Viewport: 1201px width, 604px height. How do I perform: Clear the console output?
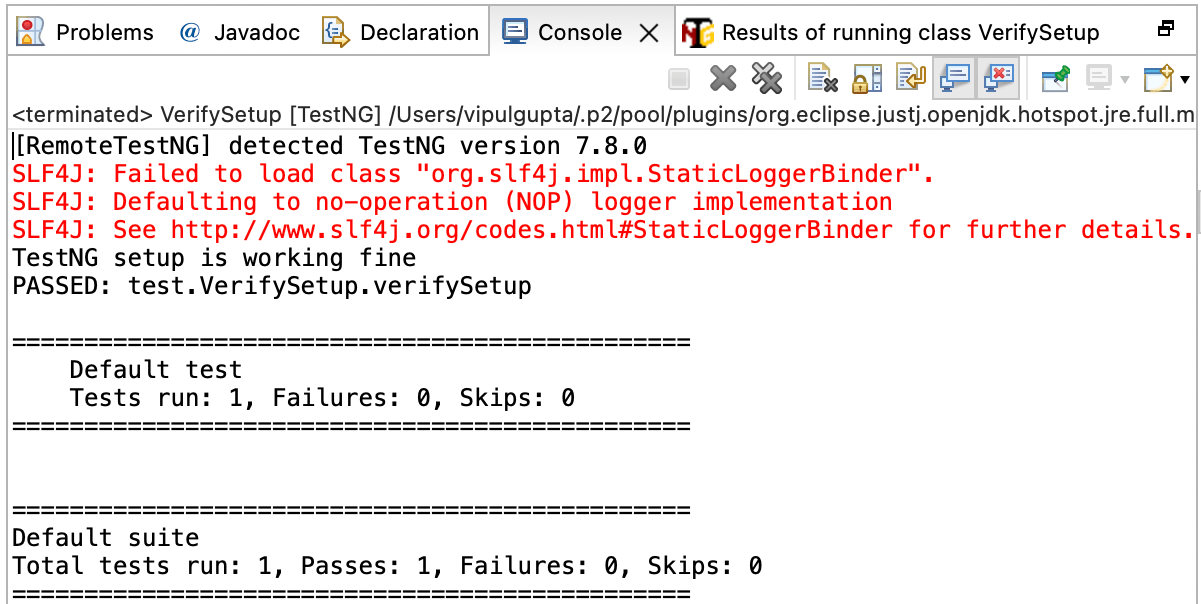coord(822,78)
